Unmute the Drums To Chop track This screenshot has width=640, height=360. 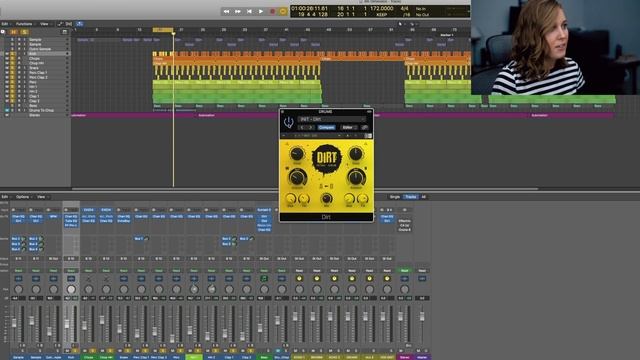[7, 110]
